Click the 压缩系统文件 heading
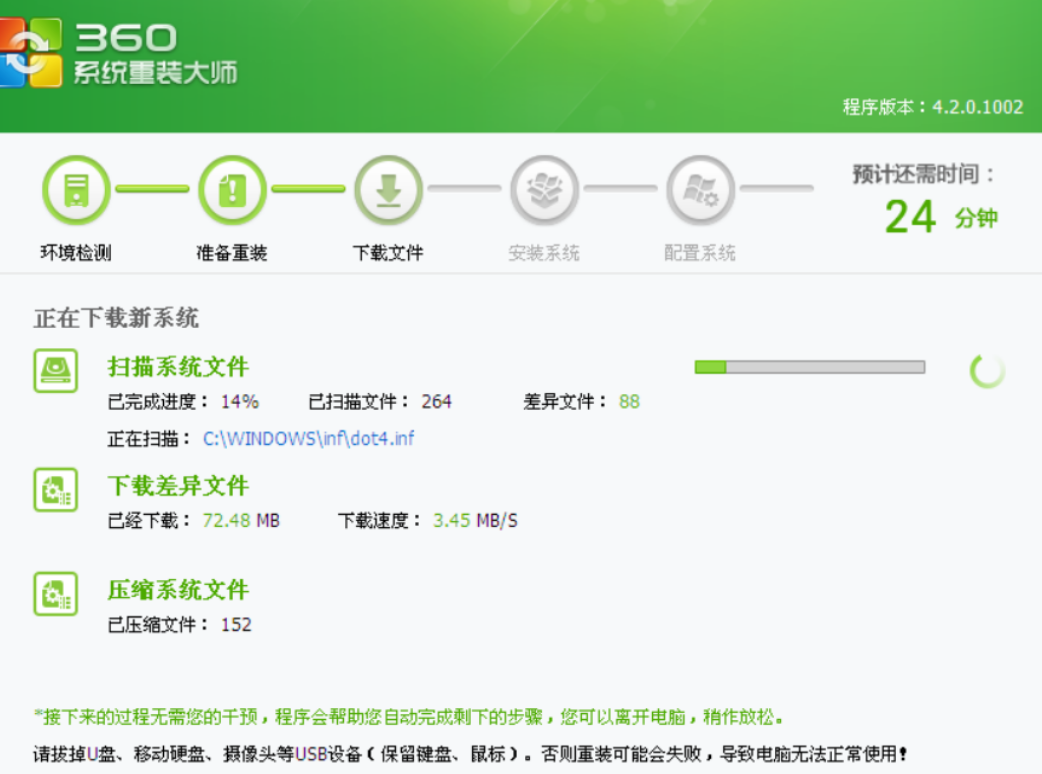This screenshot has width=1042, height=774. pos(178,590)
